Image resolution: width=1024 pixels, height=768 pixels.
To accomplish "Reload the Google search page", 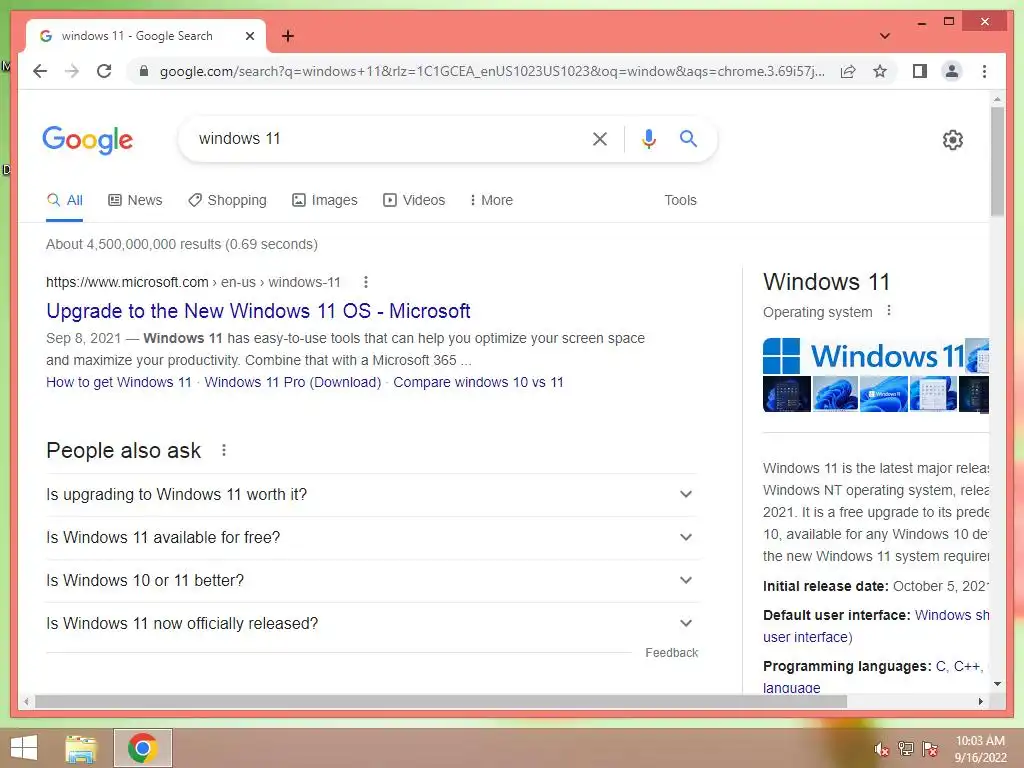I will pyautogui.click(x=104, y=71).
